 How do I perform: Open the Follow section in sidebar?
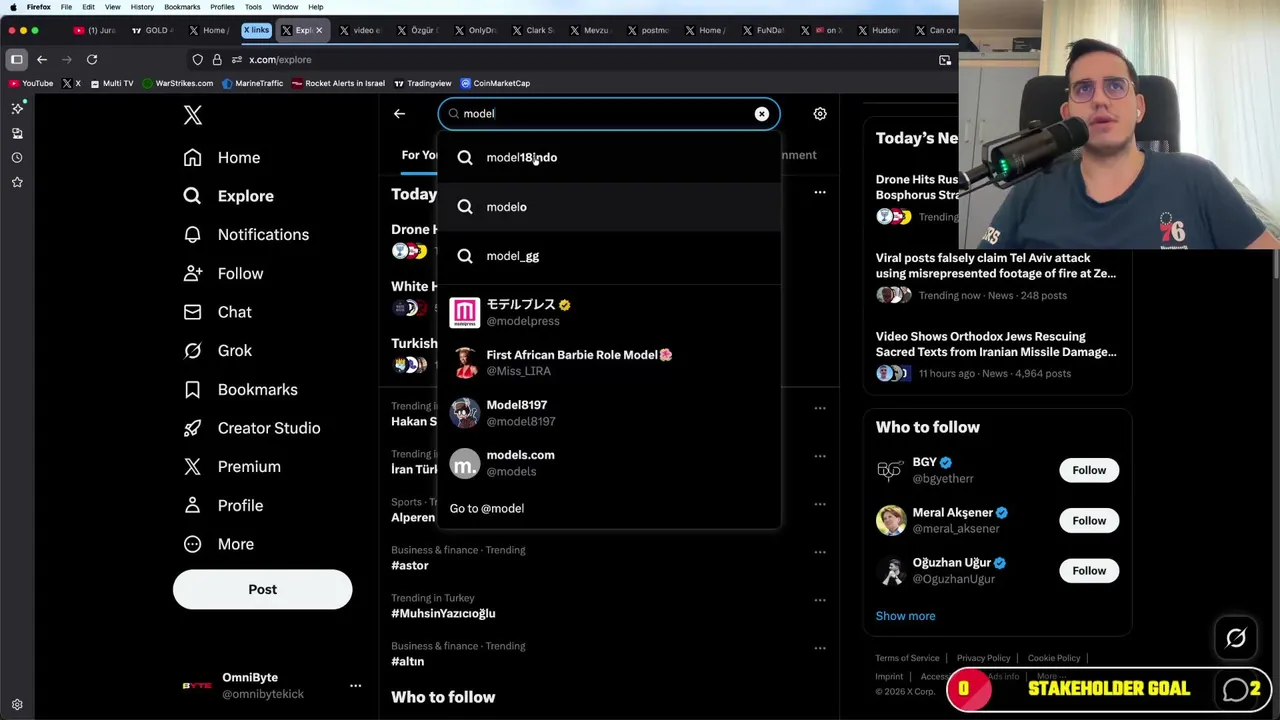223,273
